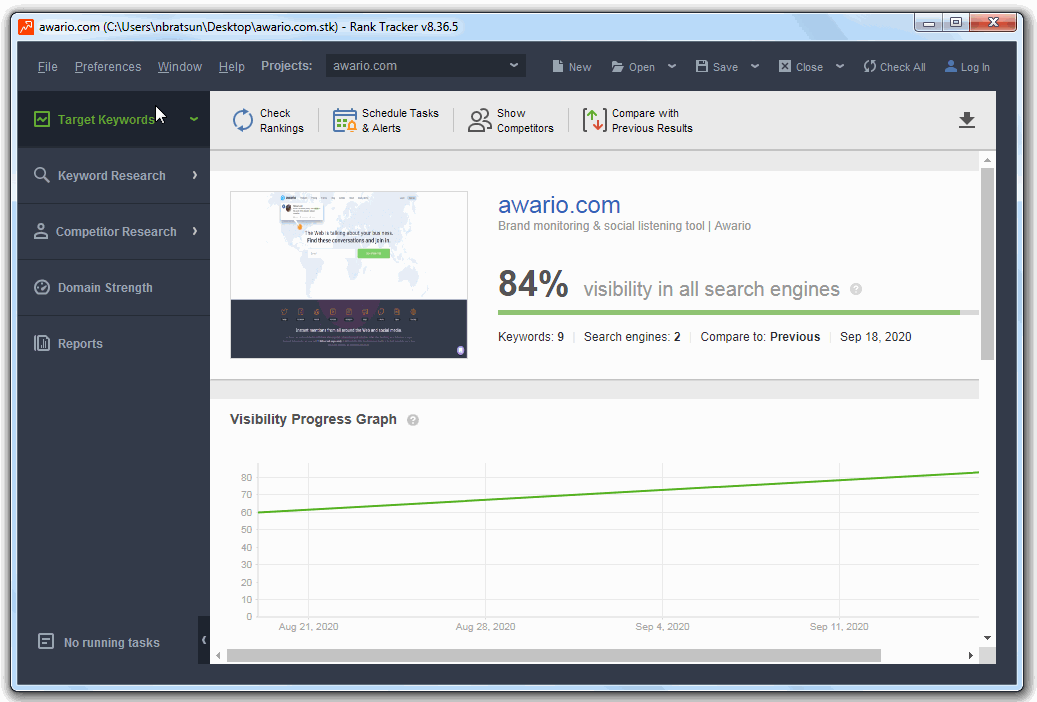Click the Check All label

[903, 67]
